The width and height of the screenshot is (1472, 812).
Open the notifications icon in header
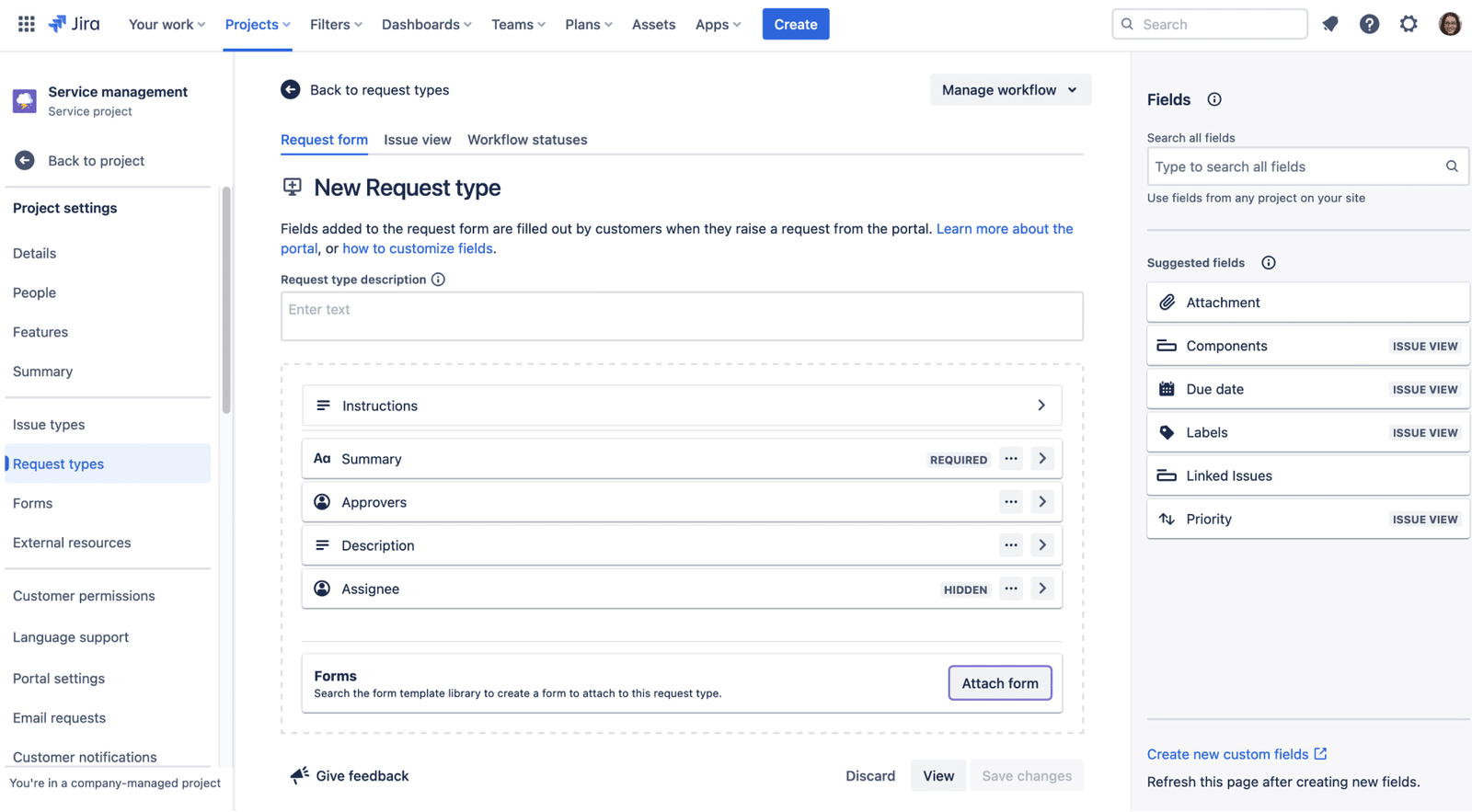click(x=1330, y=24)
